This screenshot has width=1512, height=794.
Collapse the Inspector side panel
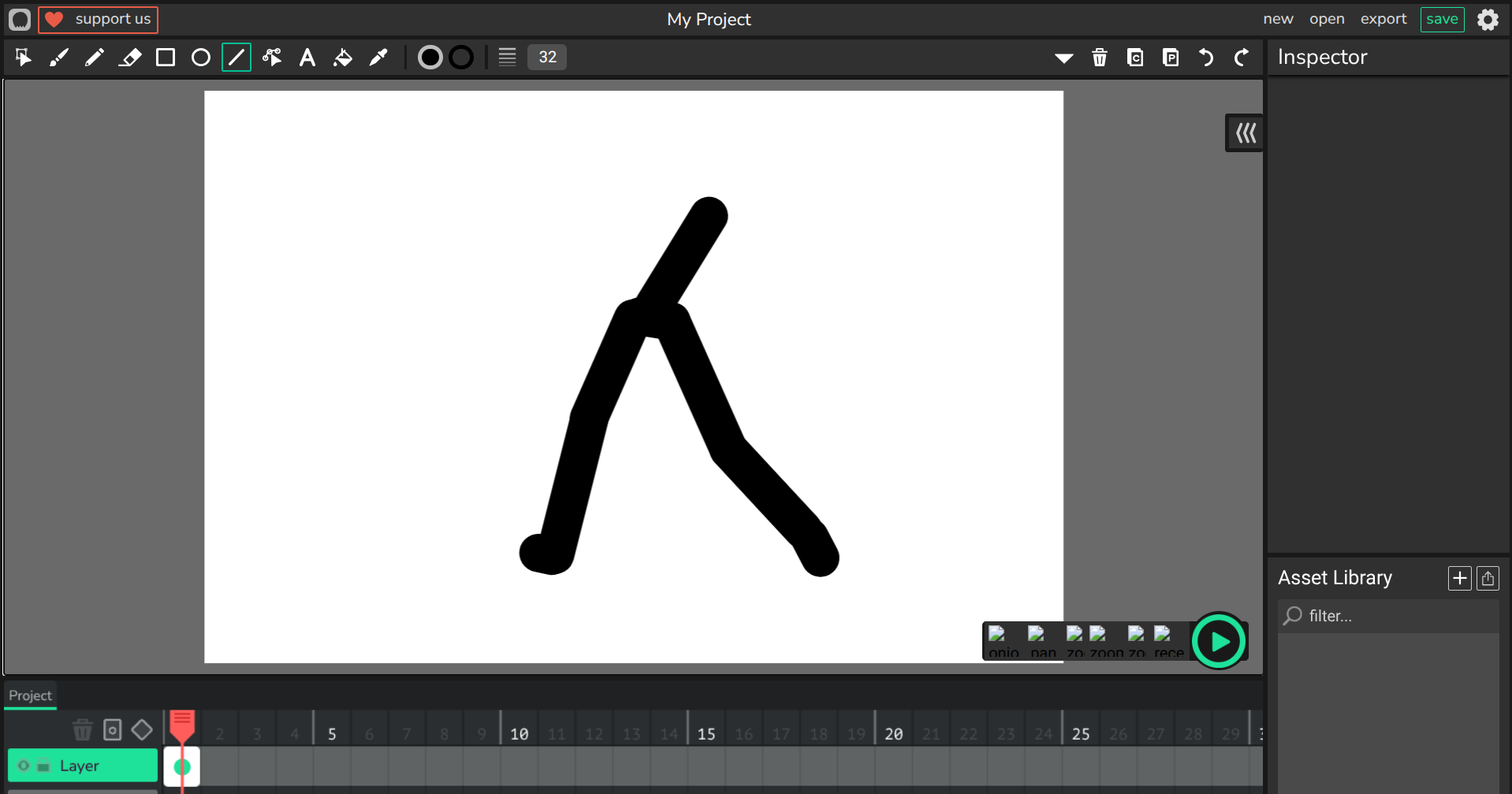tap(1245, 133)
